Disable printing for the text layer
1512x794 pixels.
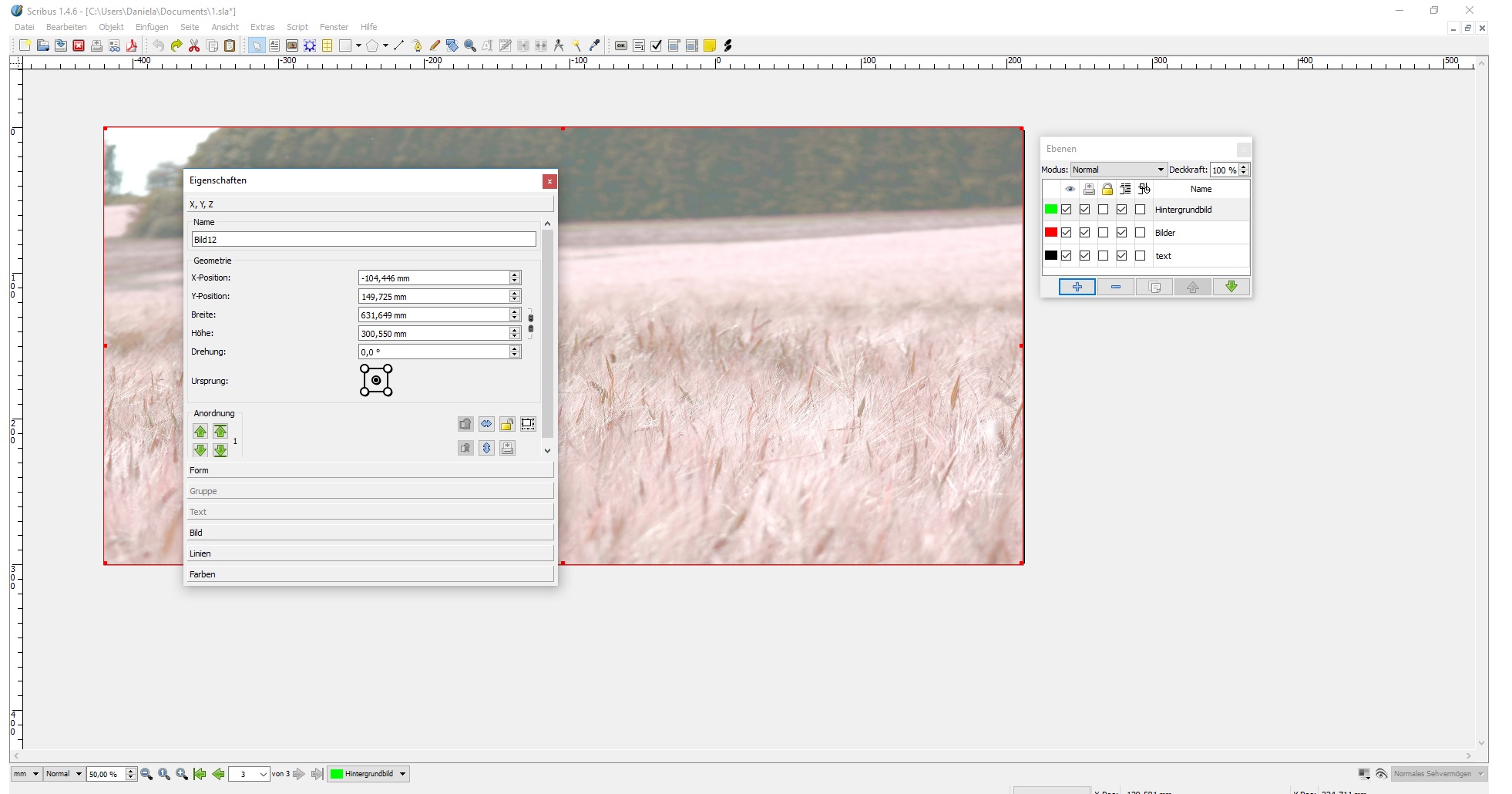point(1085,256)
